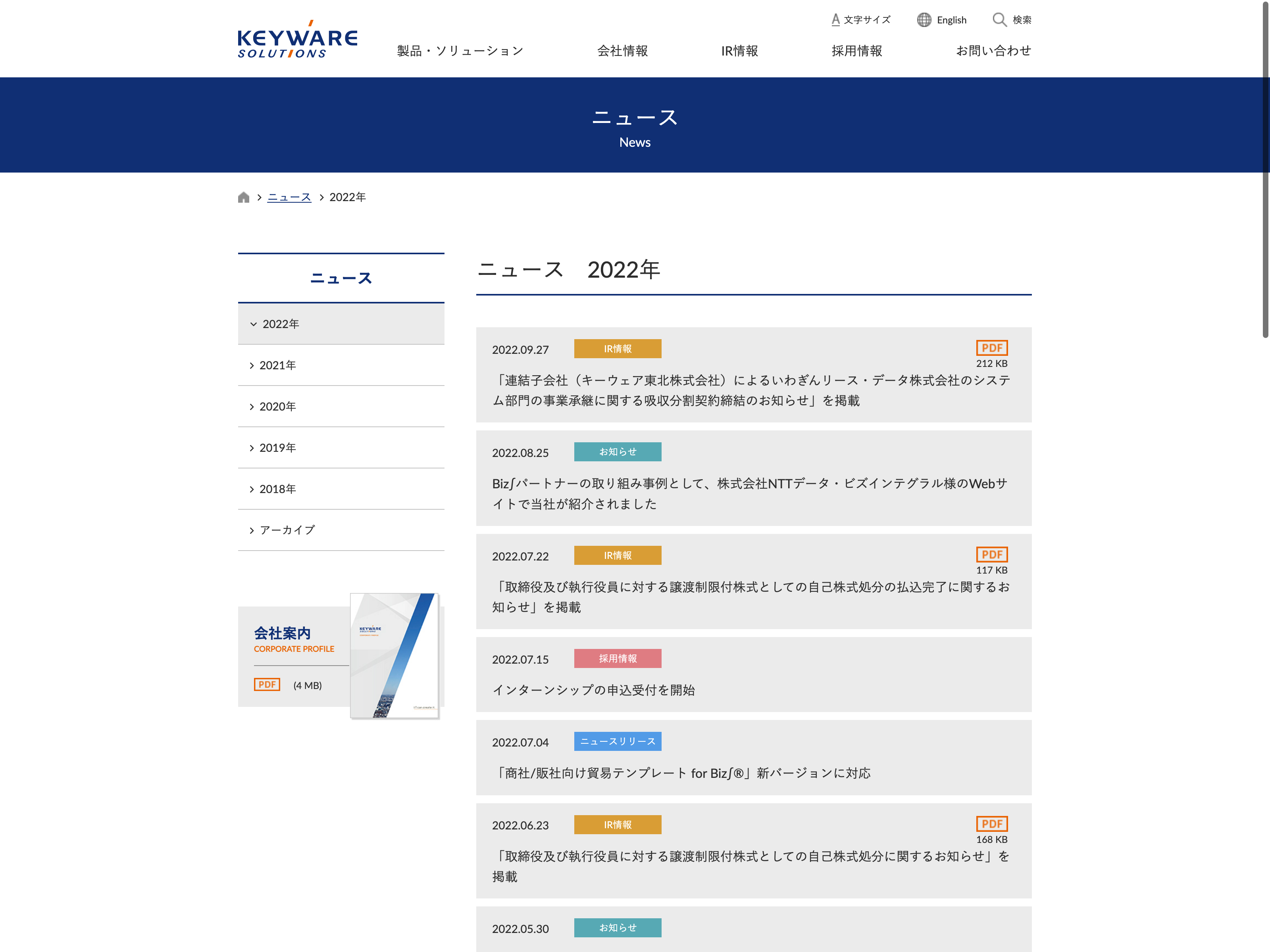Open the 168 KB PDF icon

coord(991,823)
